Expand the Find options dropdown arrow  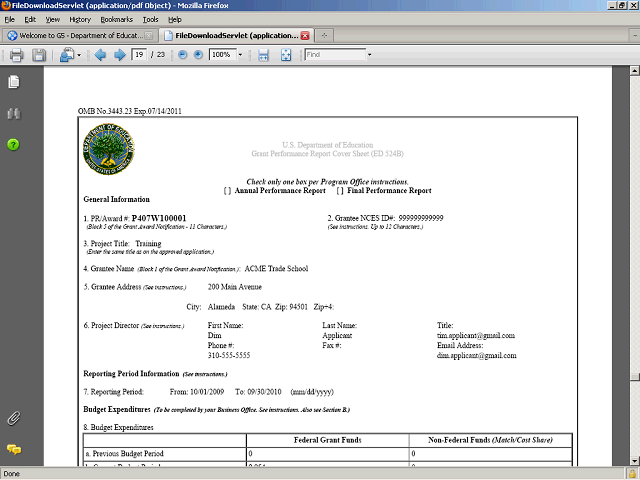[x=369, y=54]
